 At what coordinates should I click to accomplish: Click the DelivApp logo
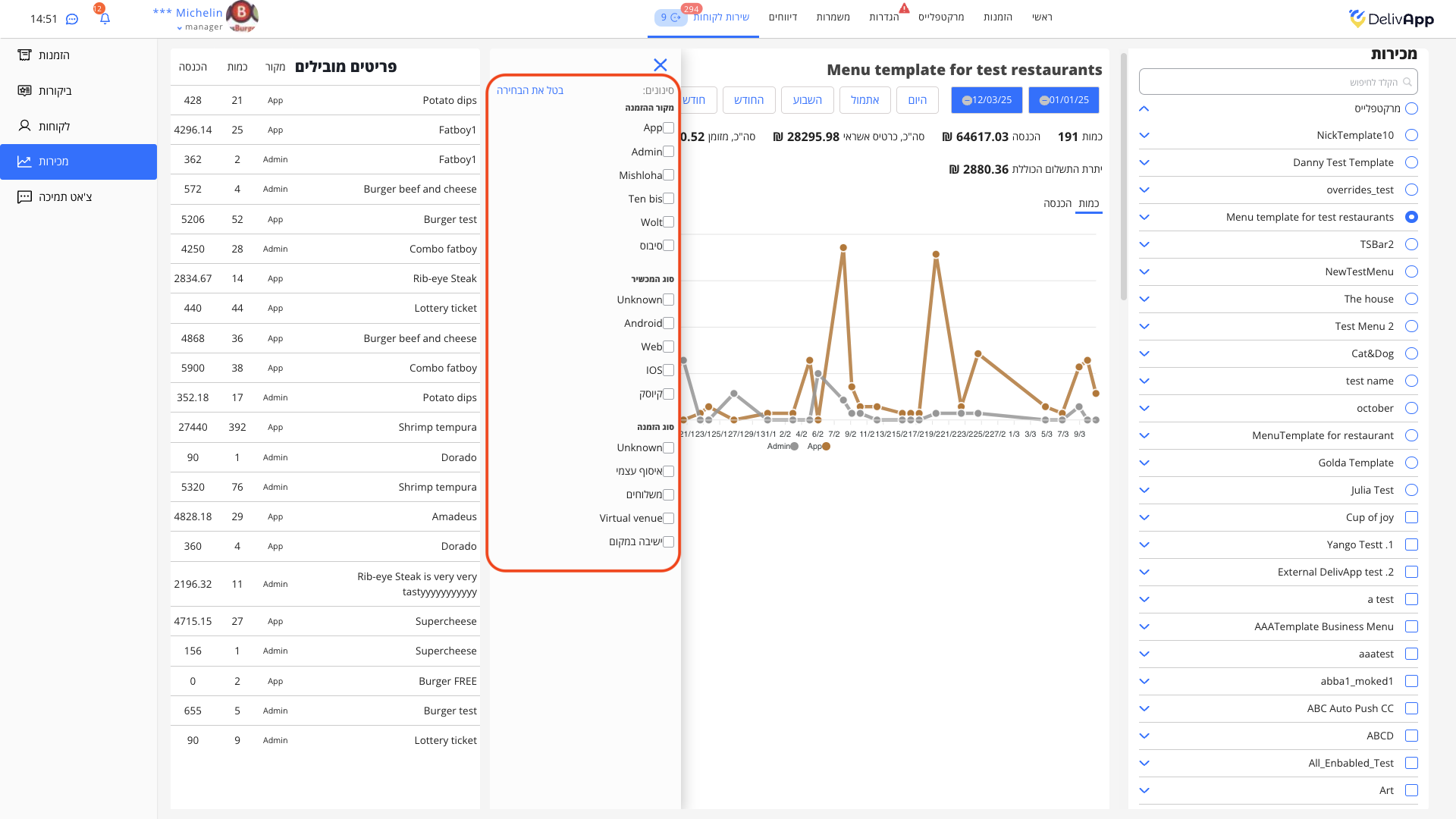pyautogui.click(x=1391, y=19)
